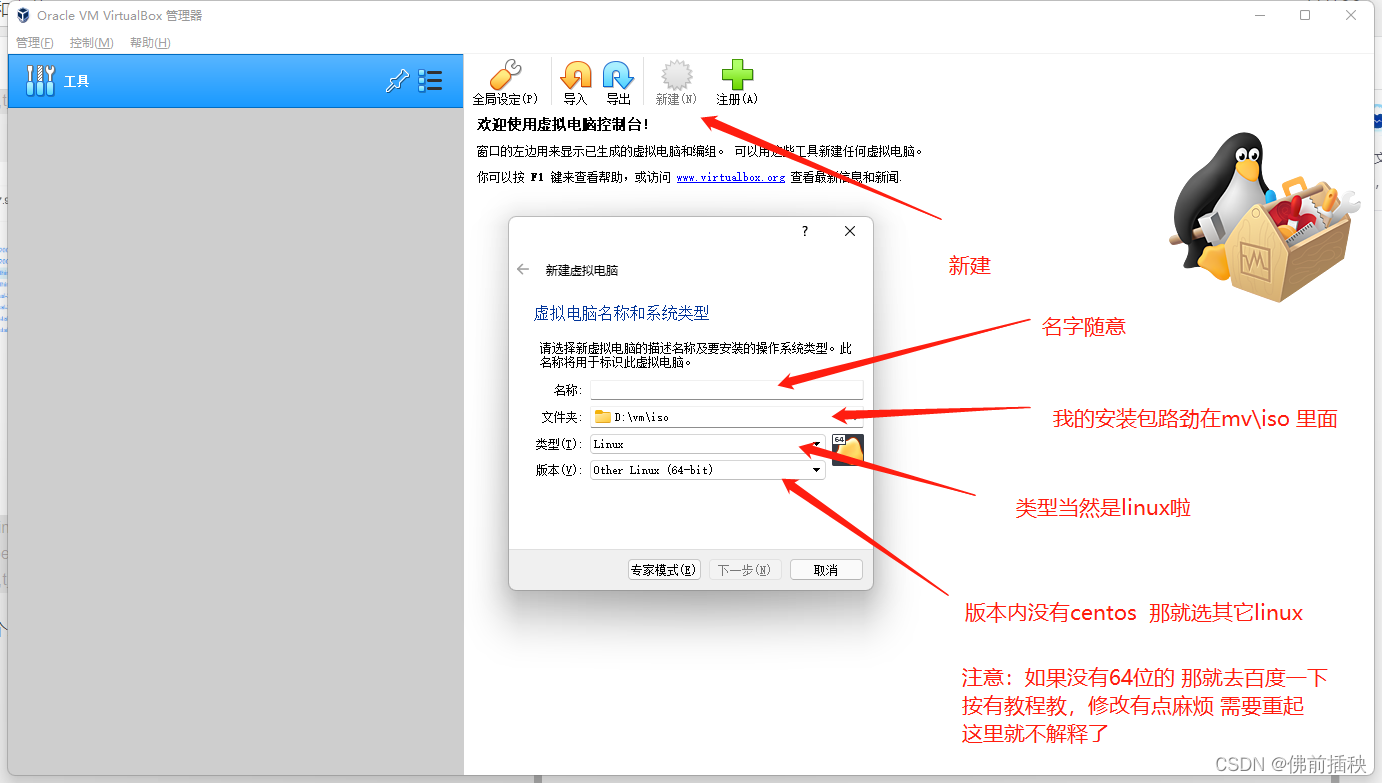Open the 版本 Other Linux (64-bit) dropdown
The image size is (1382, 783).
(x=708, y=470)
